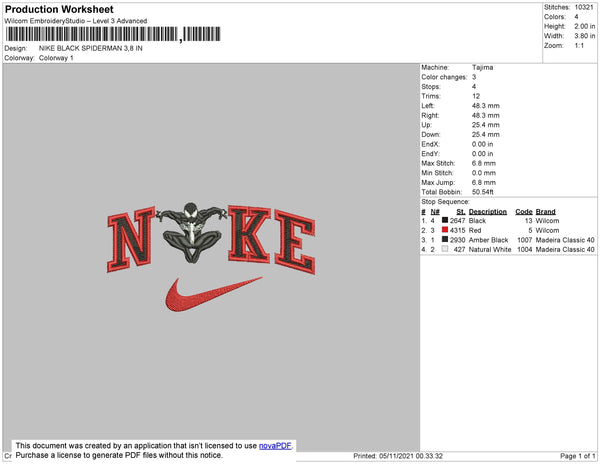Select the Natural White color swatch
The height and width of the screenshot is (464, 600).
pyautogui.click(x=445, y=249)
